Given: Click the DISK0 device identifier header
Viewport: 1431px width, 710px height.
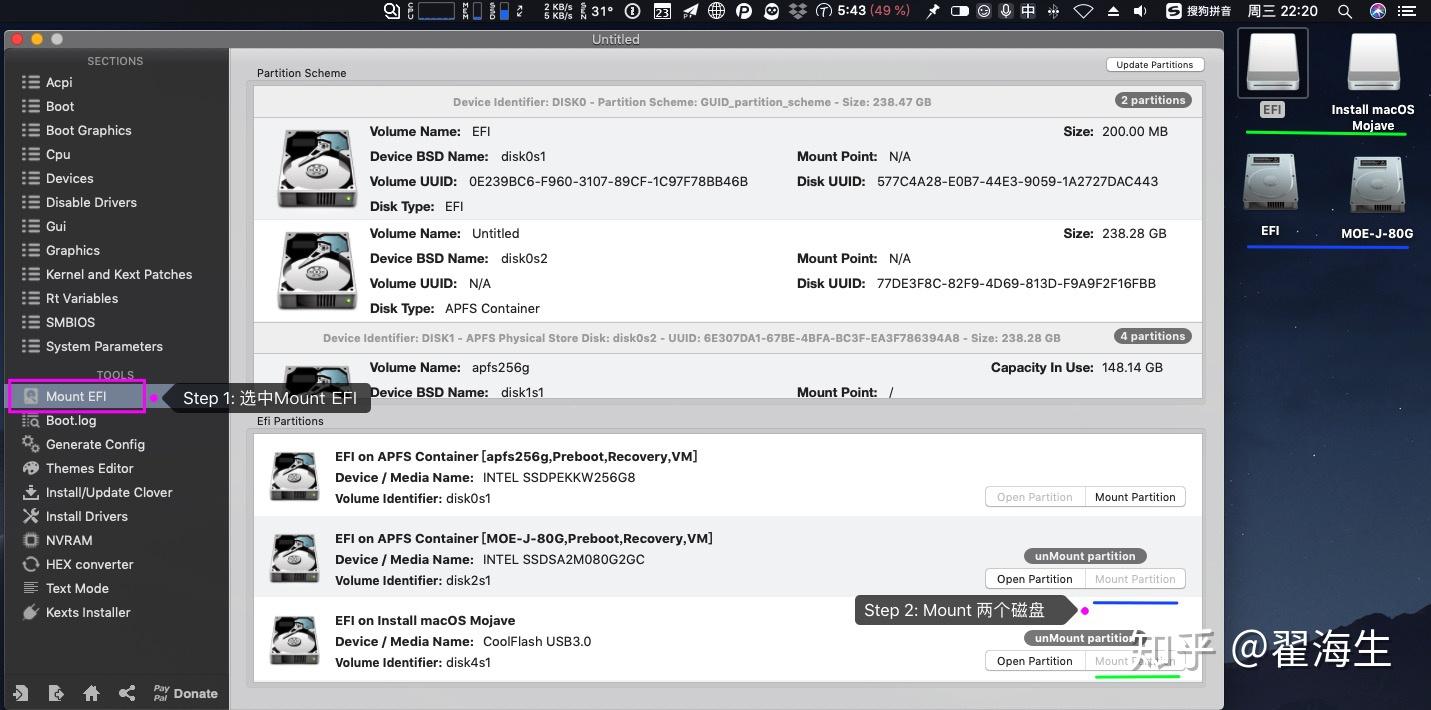Looking at the screenshot, I should (x=692, y=102).
